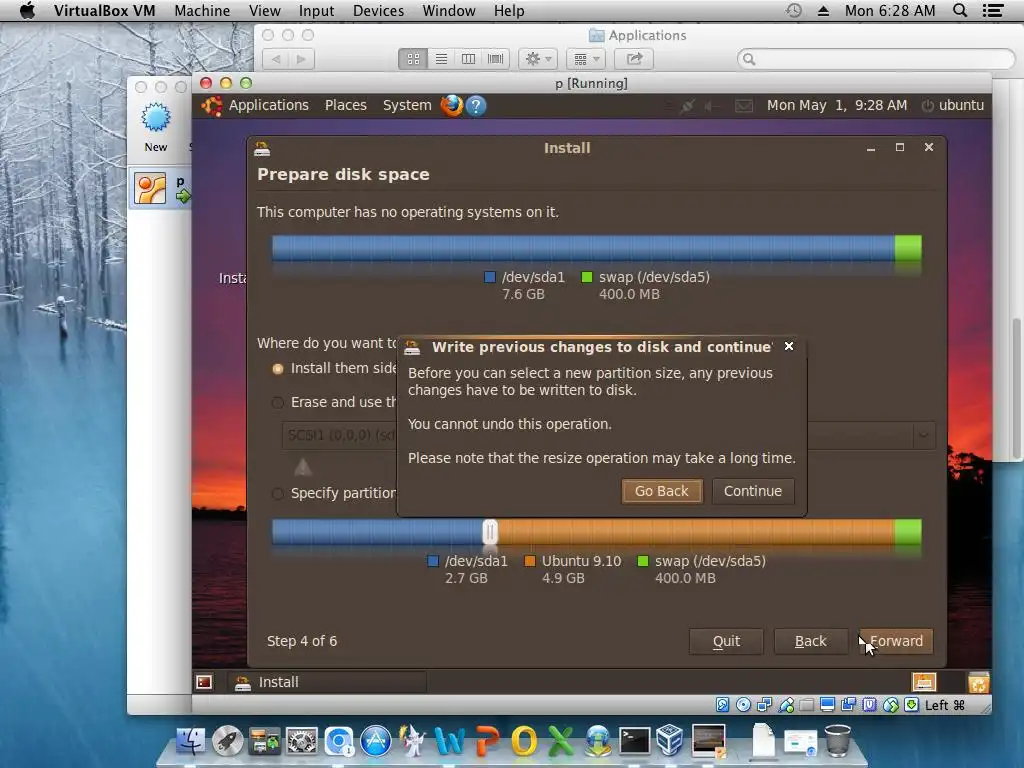
Task: Click the installer's Back button
Action: click(810, 641)
